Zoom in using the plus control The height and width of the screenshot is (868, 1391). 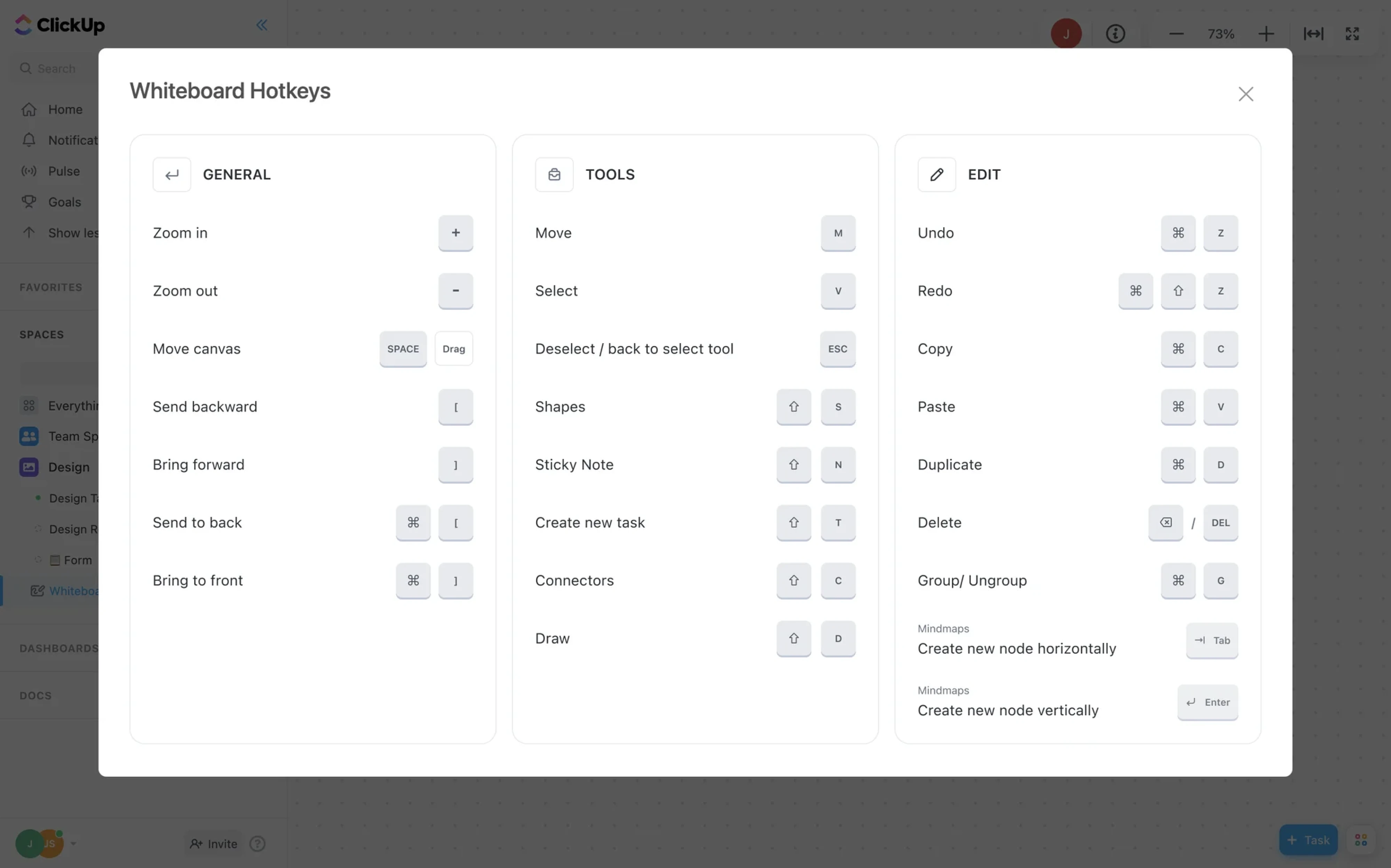coord(1266,33)
